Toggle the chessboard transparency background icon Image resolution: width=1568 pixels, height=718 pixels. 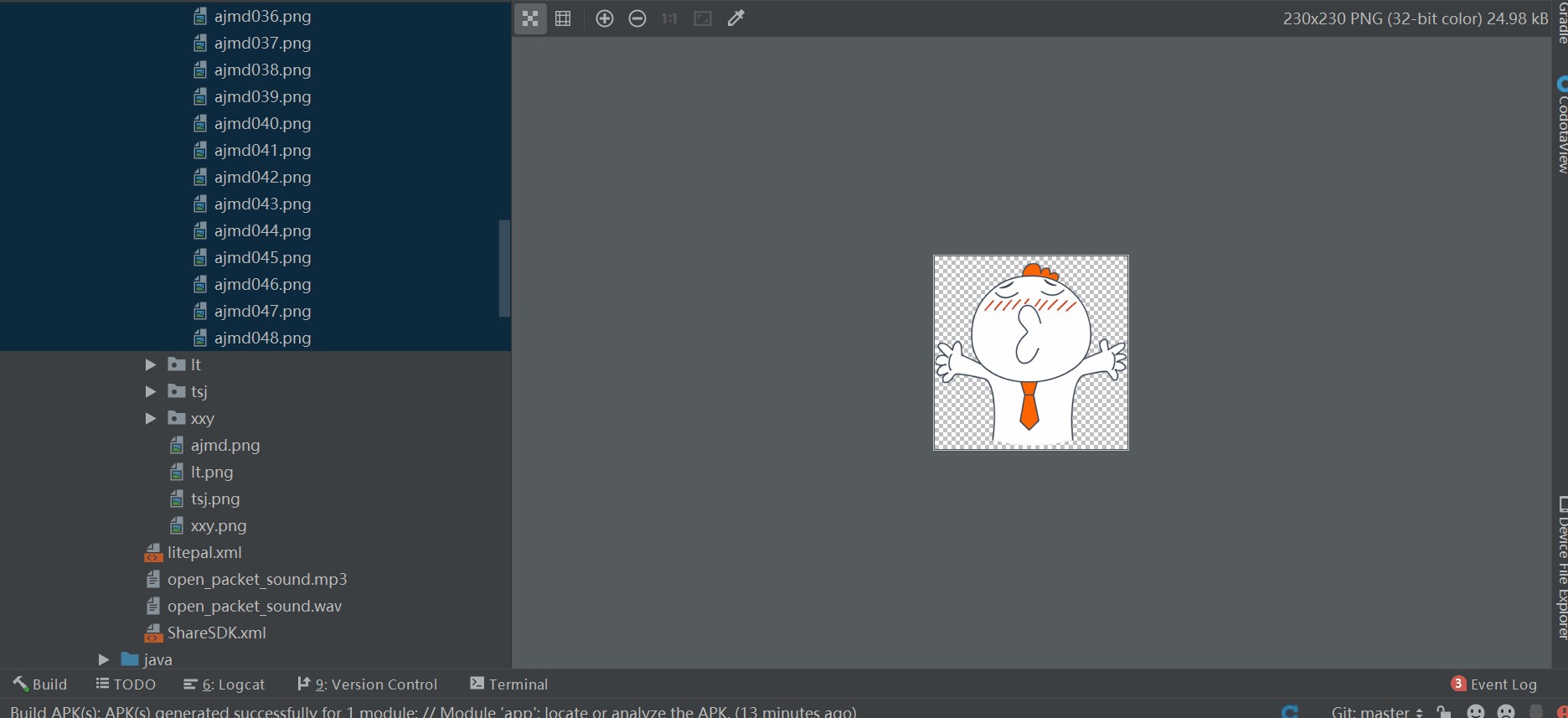coord(530,18)
